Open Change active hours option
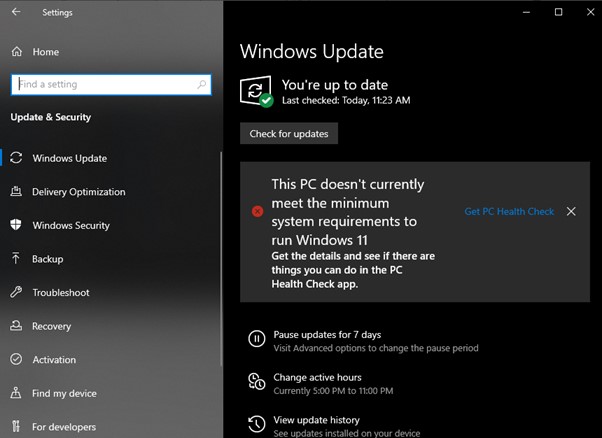Image resolution: width=602 pixels, height=438 pixels. point(317,377)
